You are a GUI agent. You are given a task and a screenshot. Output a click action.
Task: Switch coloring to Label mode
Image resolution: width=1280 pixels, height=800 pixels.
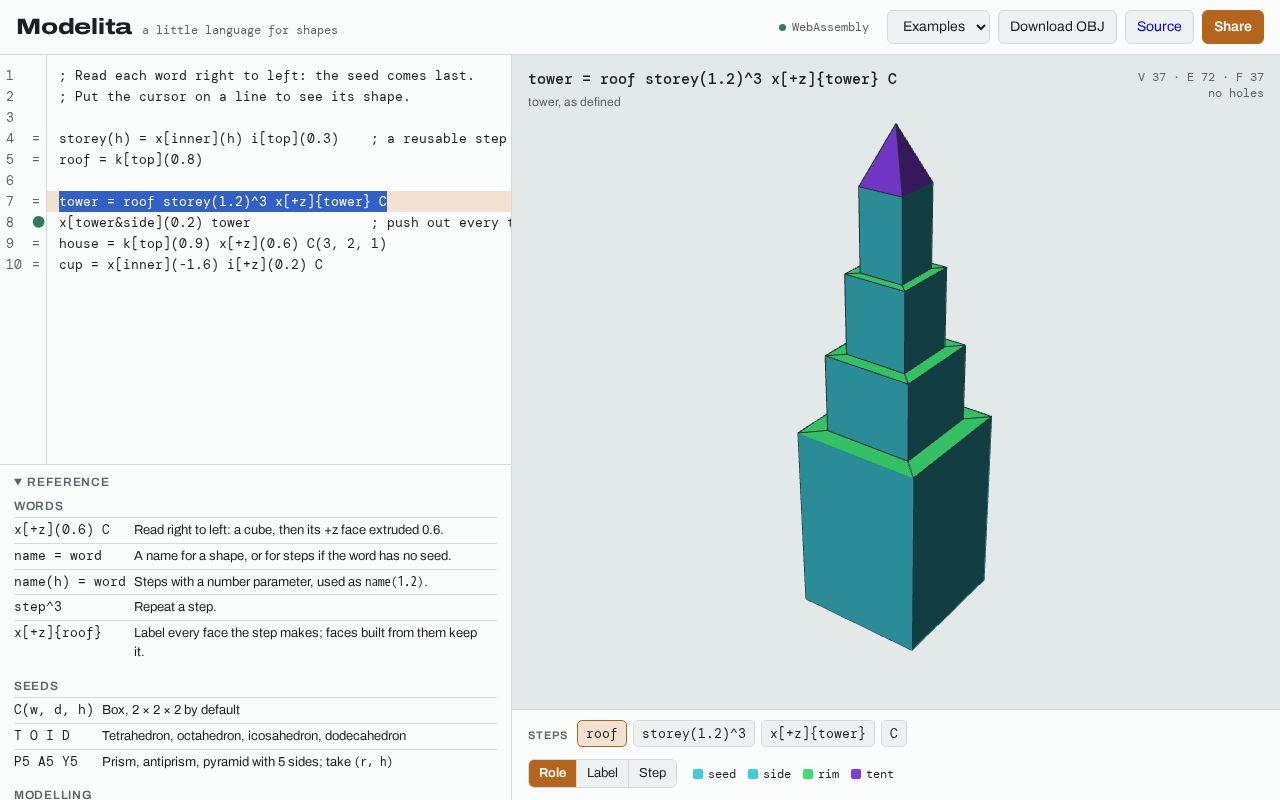pos(602,773)
